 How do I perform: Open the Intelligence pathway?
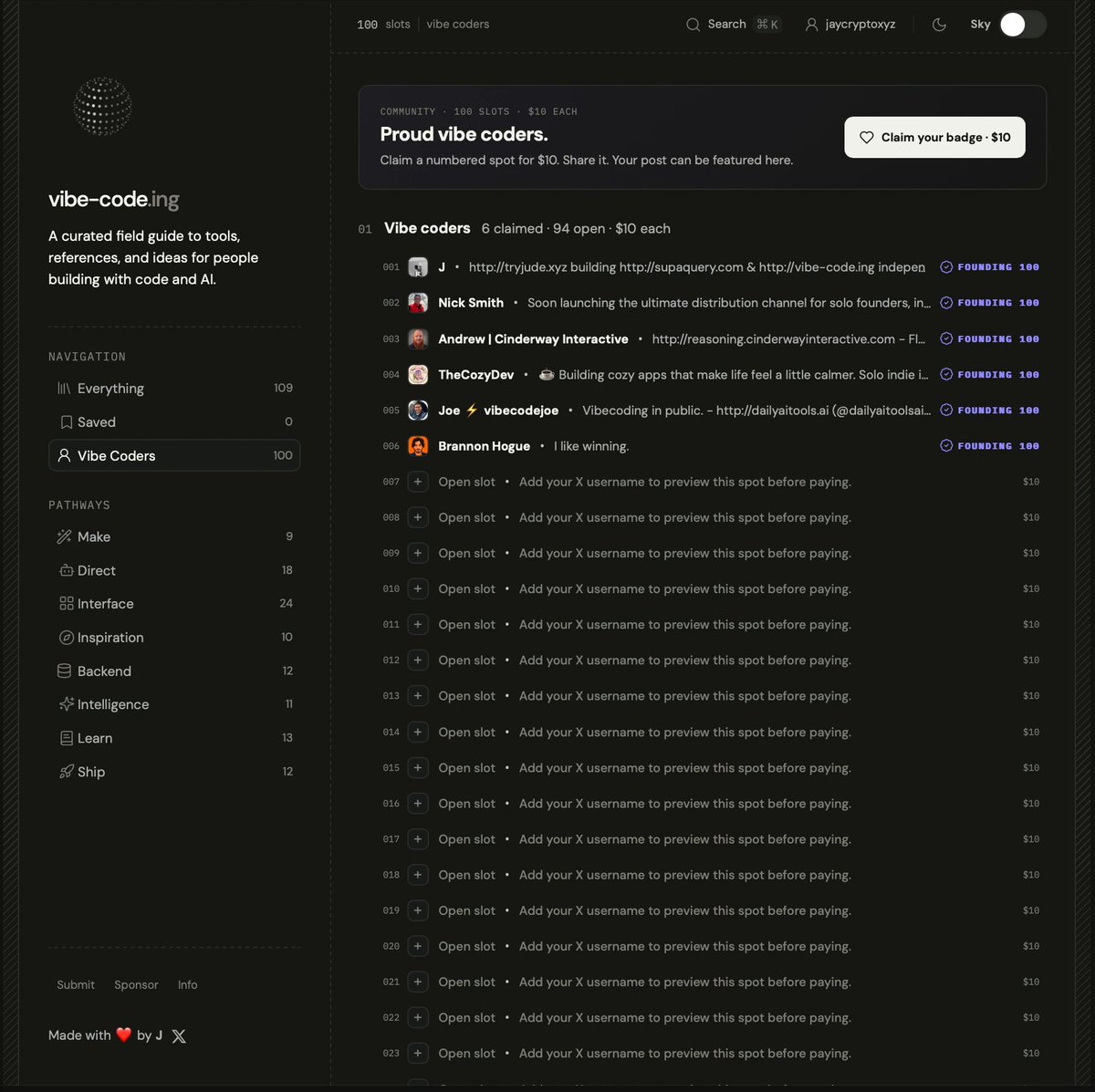tap(174, 704)
